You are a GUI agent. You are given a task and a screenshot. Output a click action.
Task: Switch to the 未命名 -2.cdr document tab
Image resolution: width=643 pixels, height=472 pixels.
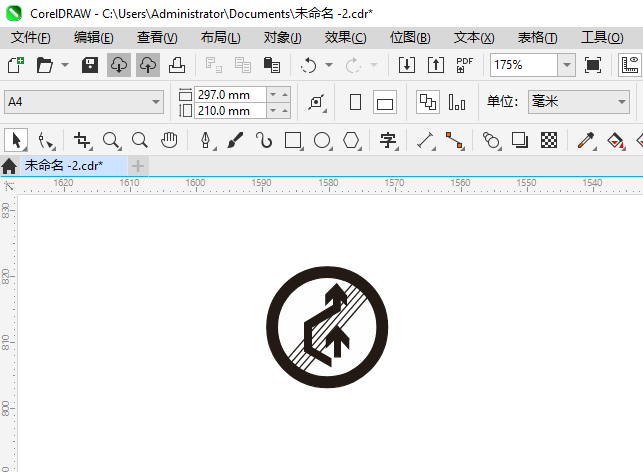click(74, 166)
